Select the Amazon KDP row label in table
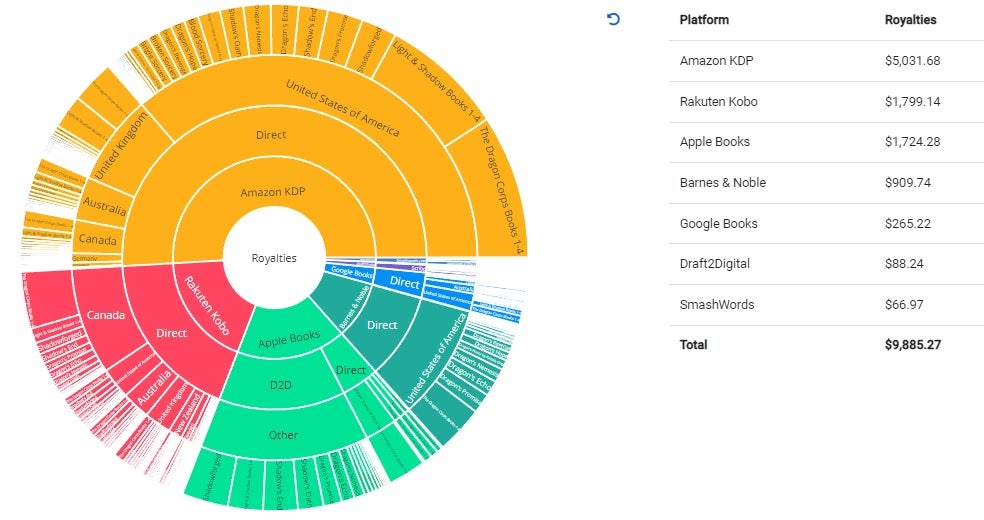This screenshot has width=984, height=520. click(x=717, y=61)
